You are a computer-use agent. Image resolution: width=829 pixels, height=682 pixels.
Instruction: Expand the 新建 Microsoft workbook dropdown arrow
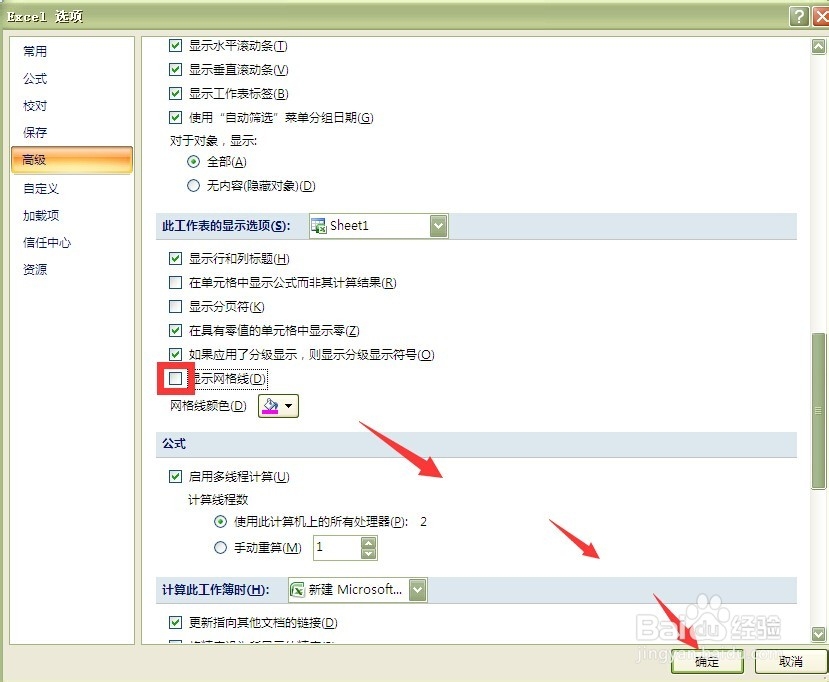pos(418,590)
